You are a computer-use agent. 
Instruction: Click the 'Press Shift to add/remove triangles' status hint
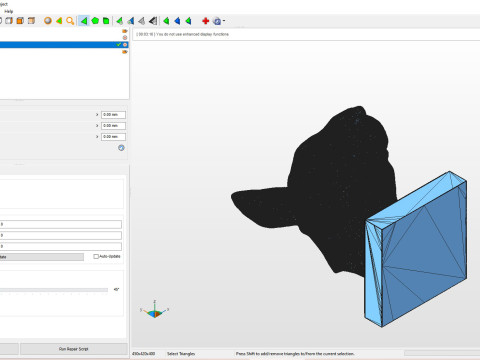click(295, 354)
